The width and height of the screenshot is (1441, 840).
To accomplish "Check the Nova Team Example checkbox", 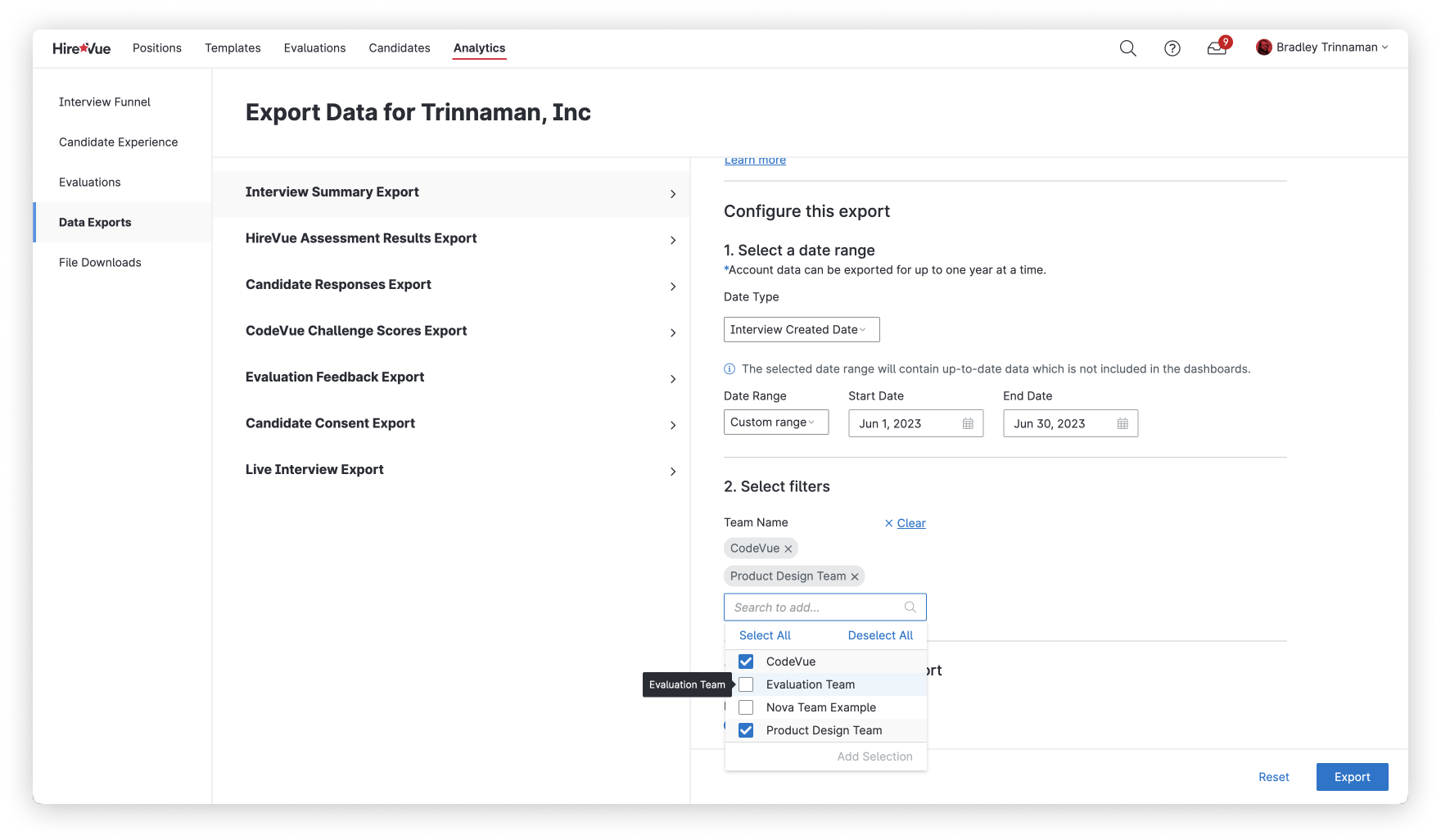I will (746, 707).
